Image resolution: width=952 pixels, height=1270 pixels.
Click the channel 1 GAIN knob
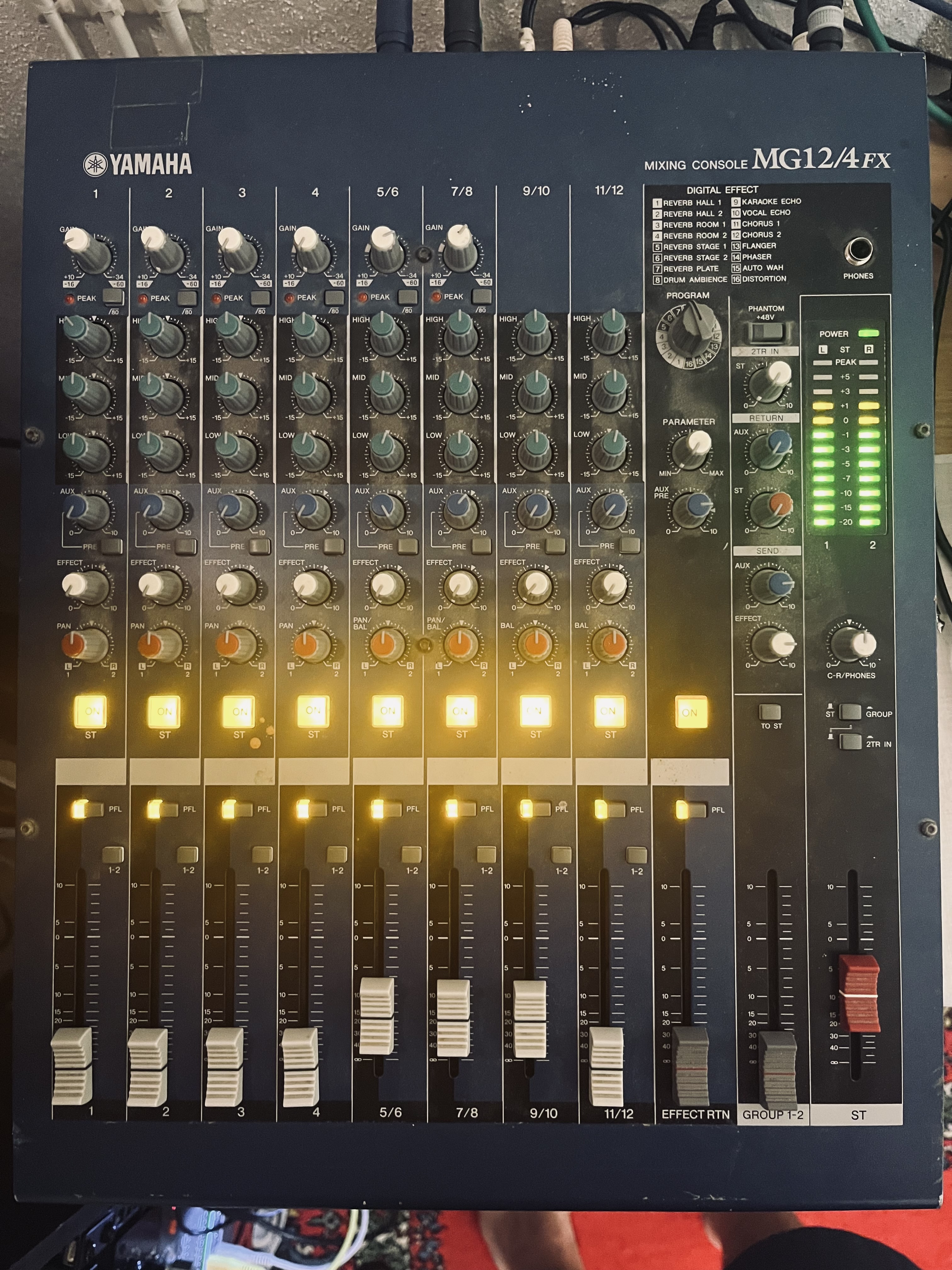pyautogui.click(x=87, y=249)
